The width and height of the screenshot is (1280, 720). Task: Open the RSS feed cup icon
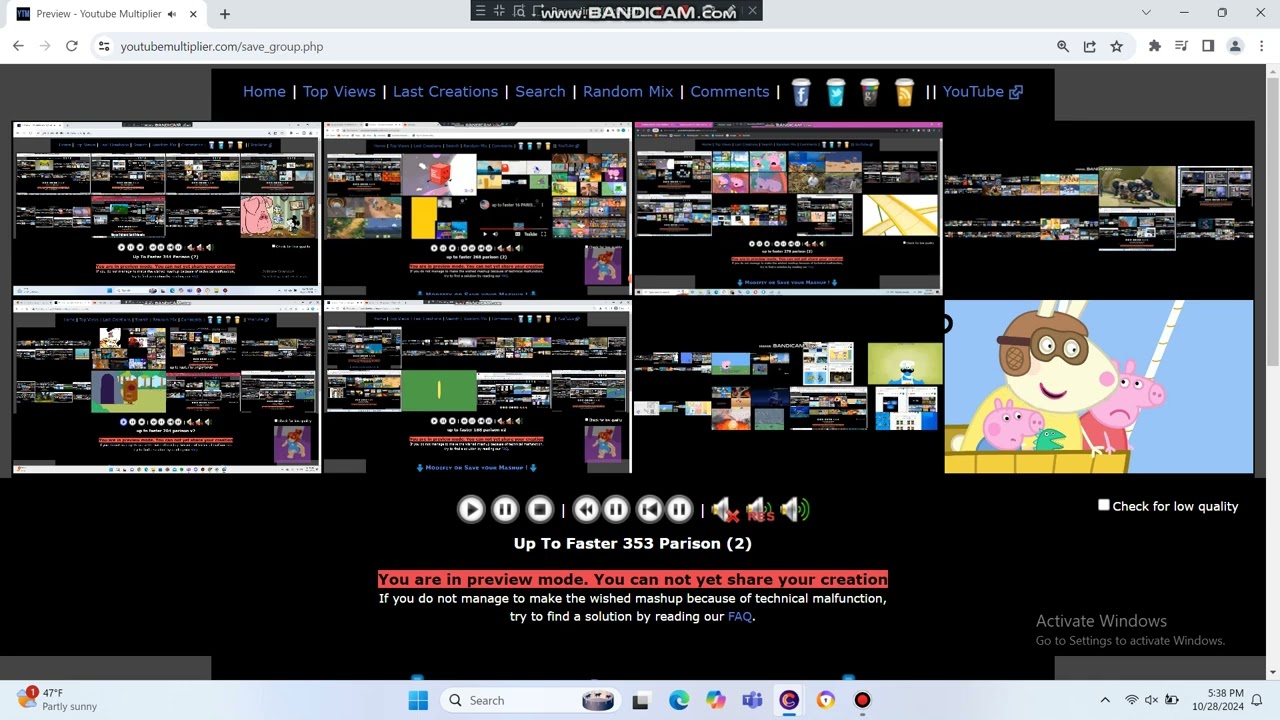click(904, 92)
